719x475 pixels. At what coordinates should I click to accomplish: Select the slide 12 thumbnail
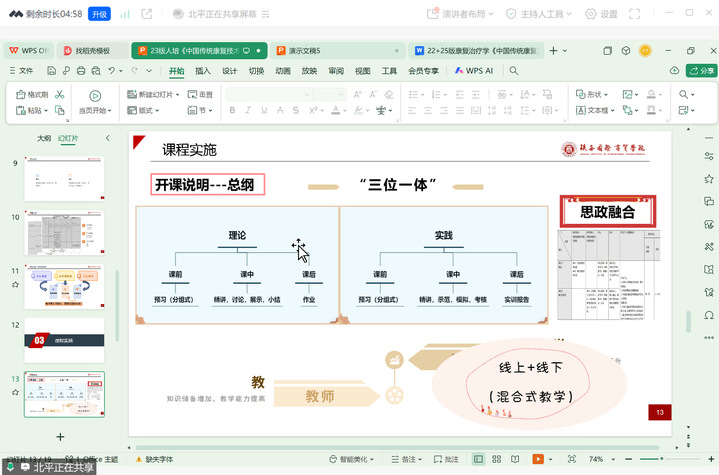[x=64, y=340]
